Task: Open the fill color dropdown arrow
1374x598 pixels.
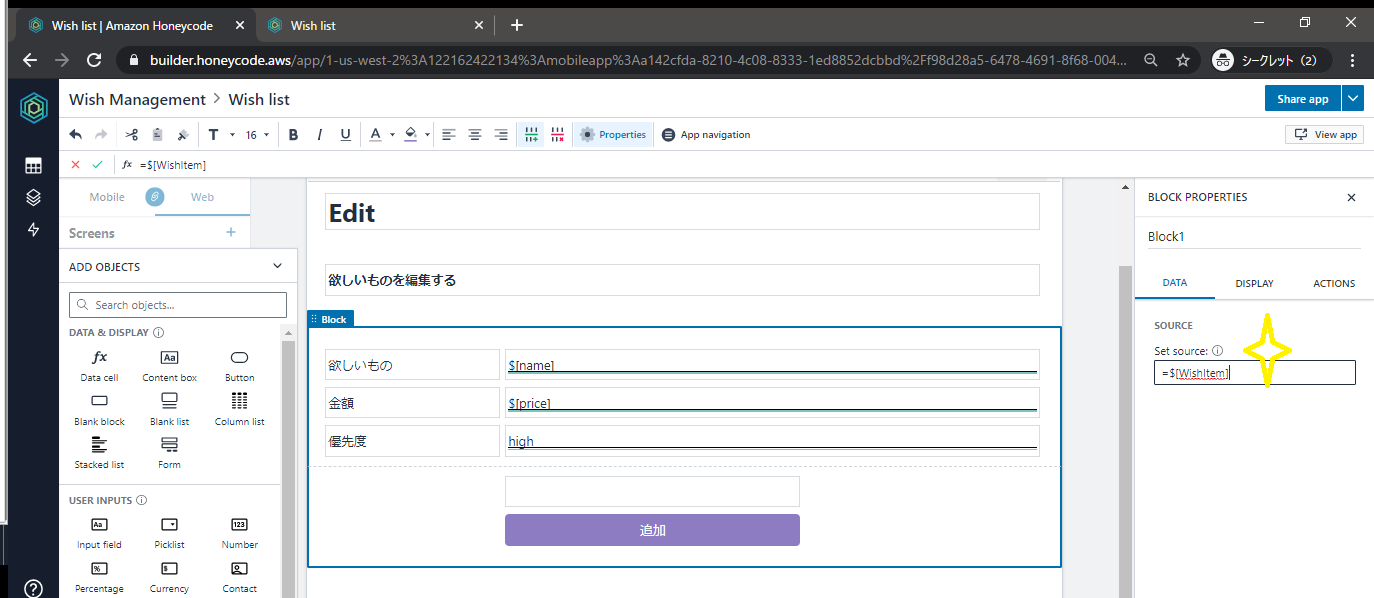Action: tap(428, 134)
